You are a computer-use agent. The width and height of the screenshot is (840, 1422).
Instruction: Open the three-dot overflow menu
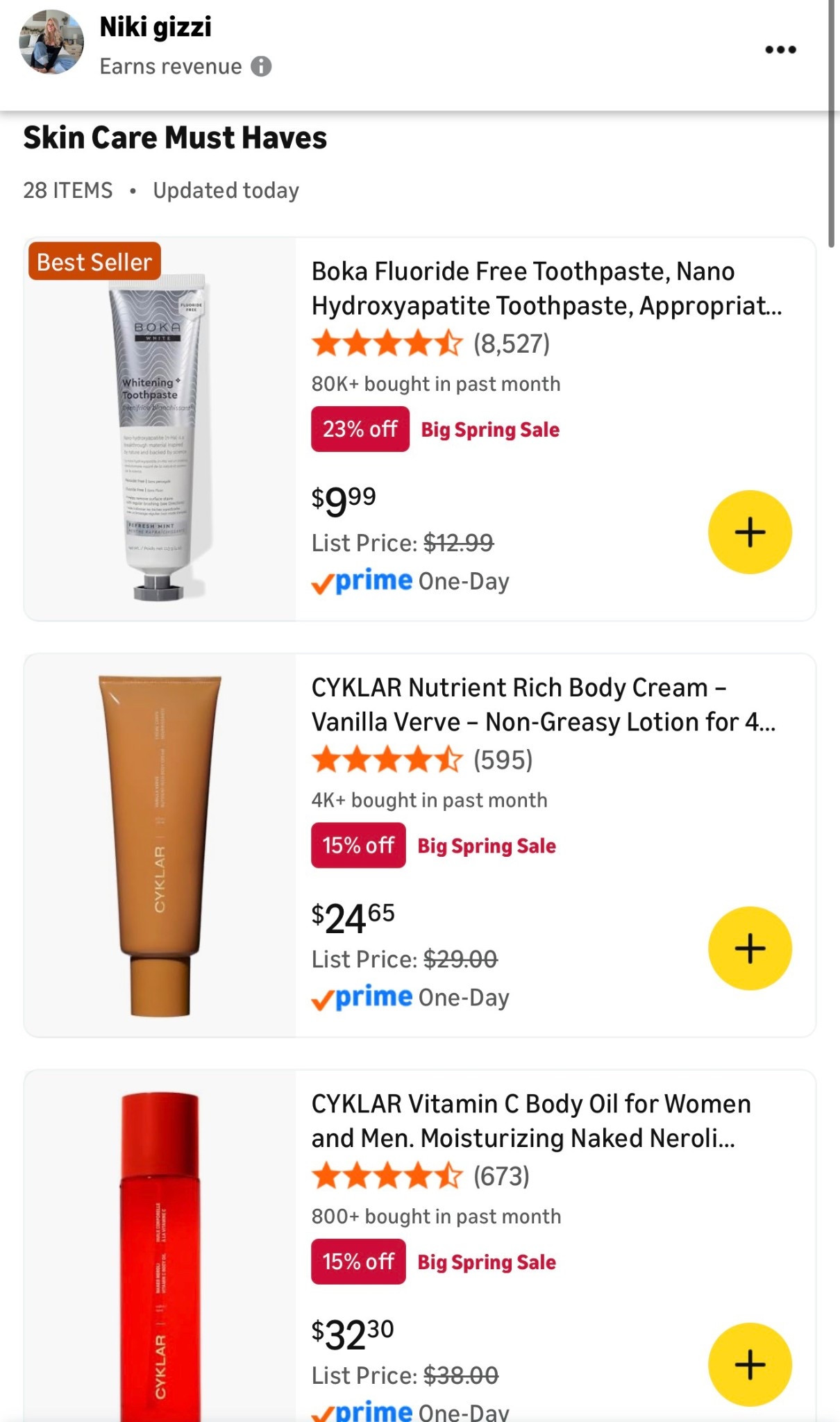[781, 49]
